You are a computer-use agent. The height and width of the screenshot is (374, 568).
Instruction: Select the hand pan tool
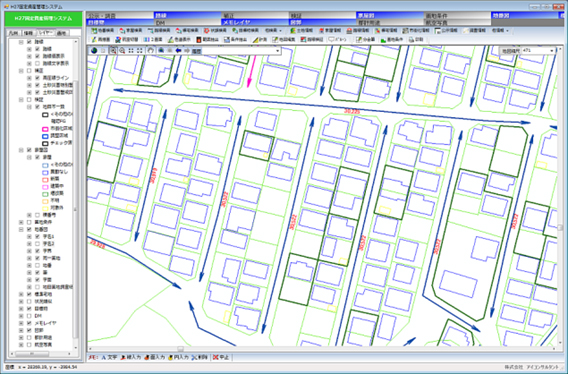(151, 51)
